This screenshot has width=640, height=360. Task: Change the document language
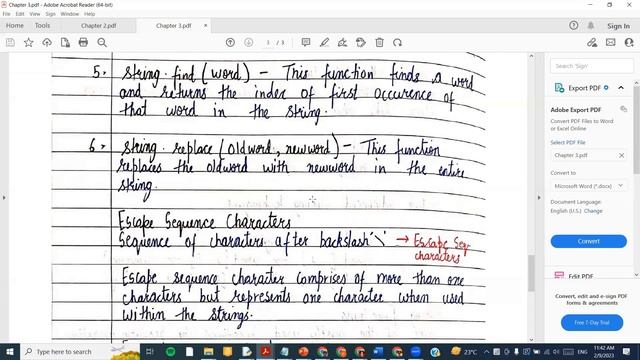point(593,211)
